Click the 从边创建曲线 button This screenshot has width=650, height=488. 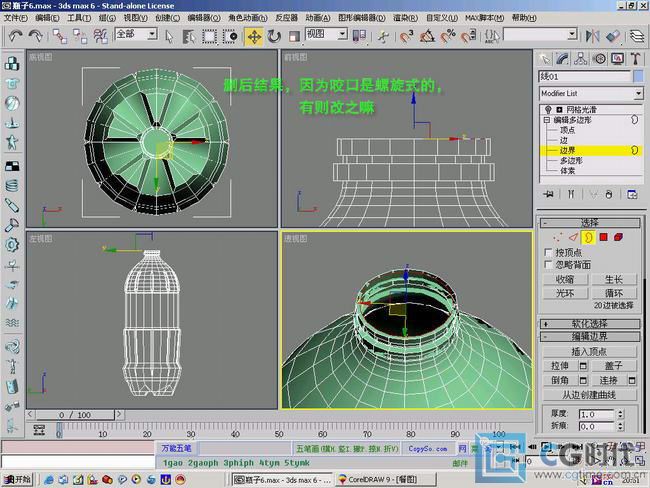click(x=589, y=395)
